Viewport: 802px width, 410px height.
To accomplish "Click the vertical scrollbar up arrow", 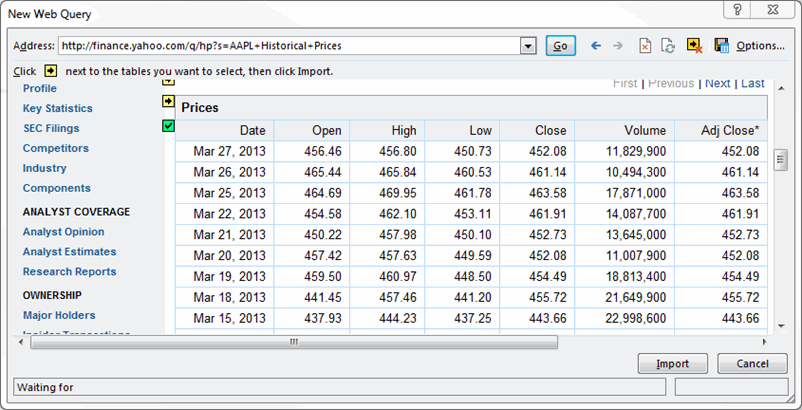I will (x=781, y=88).
